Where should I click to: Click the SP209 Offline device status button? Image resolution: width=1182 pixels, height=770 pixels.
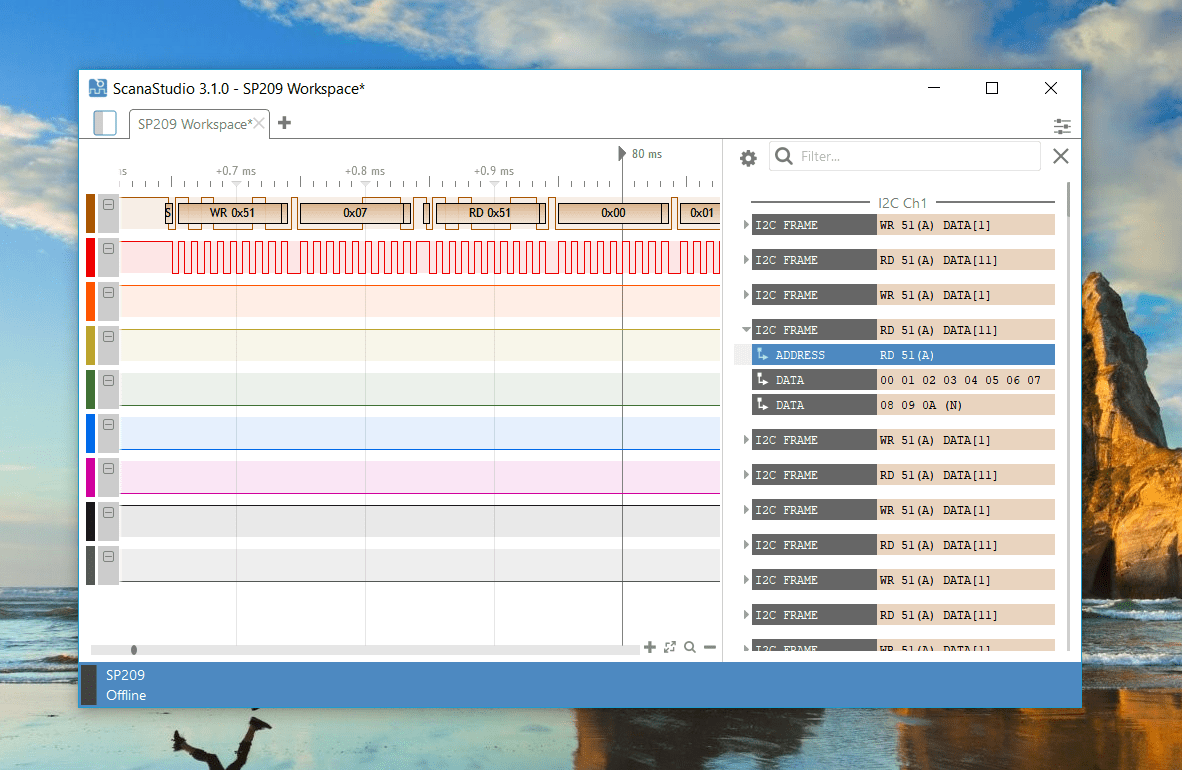pos(125,685)
